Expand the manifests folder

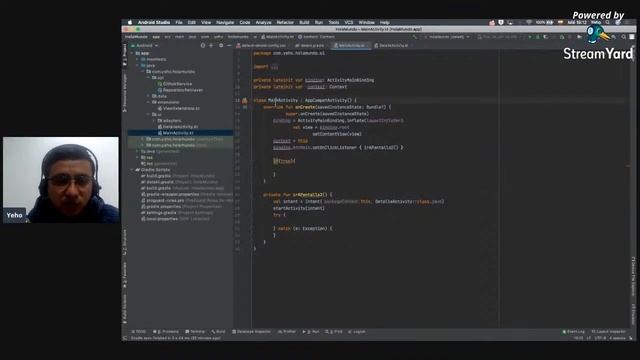[138, 59]
